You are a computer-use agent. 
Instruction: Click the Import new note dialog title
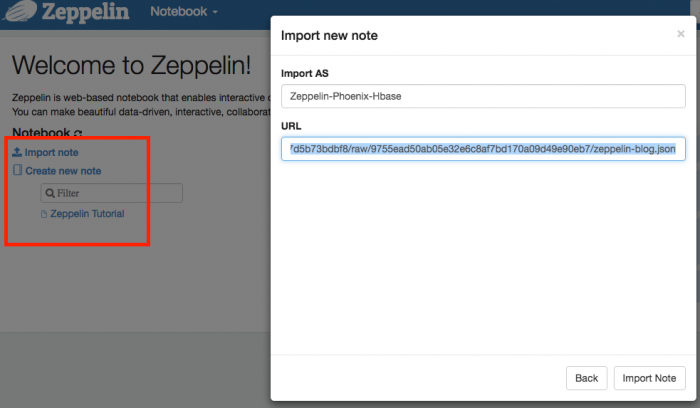[x=329, y=36]
